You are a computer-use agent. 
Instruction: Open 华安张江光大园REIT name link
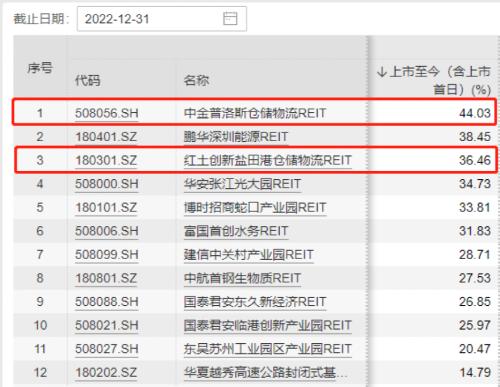(242, 184)
